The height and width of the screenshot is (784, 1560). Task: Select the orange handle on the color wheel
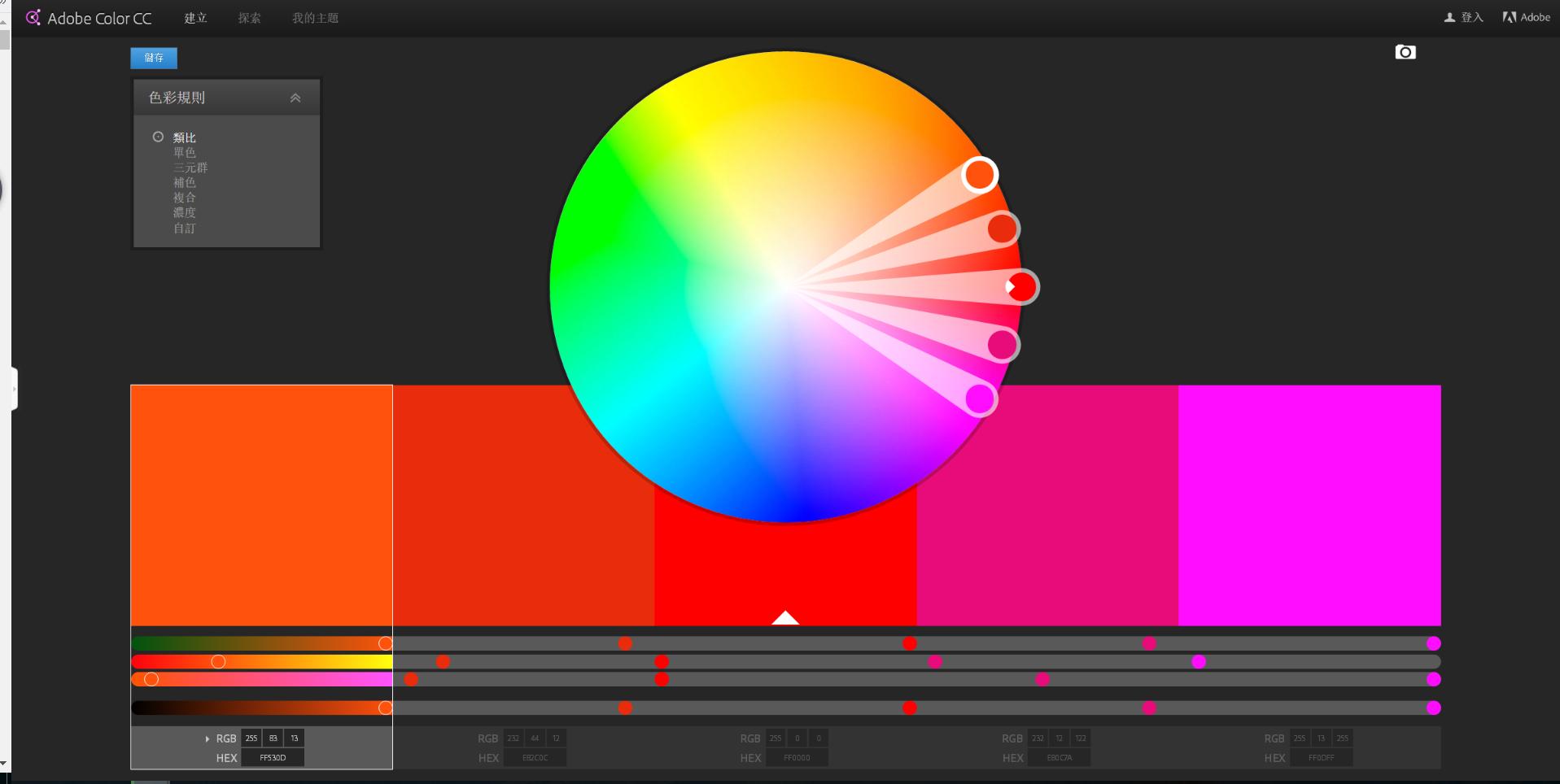tap(980, 174)
